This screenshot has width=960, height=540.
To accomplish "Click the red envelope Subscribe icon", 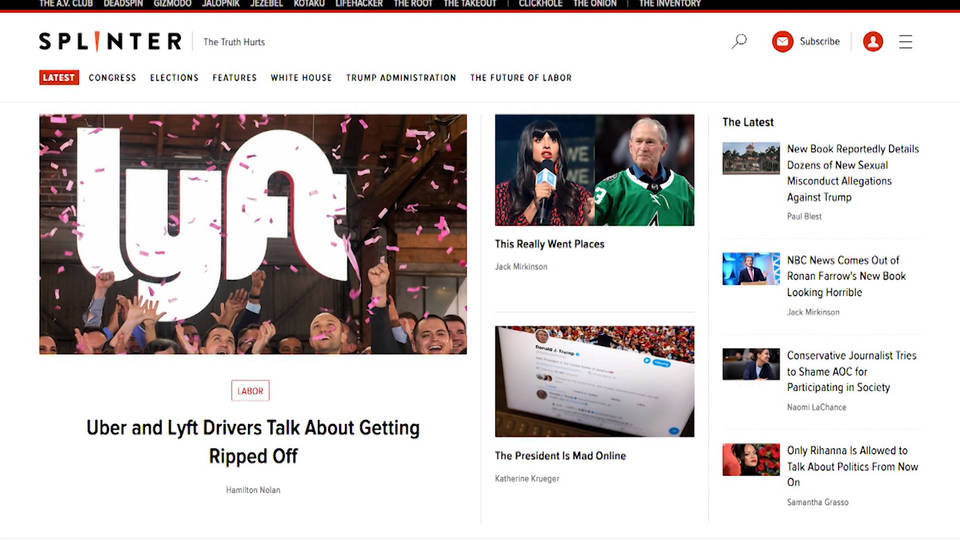I will pyautogui.click(x=782, y=42).
